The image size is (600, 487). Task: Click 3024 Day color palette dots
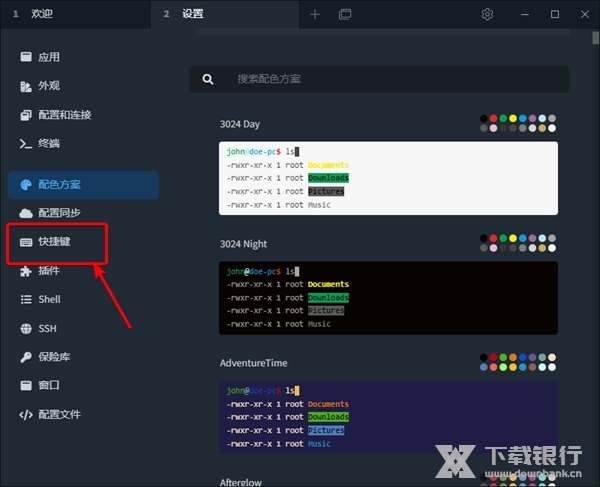[x=518, y=123]
